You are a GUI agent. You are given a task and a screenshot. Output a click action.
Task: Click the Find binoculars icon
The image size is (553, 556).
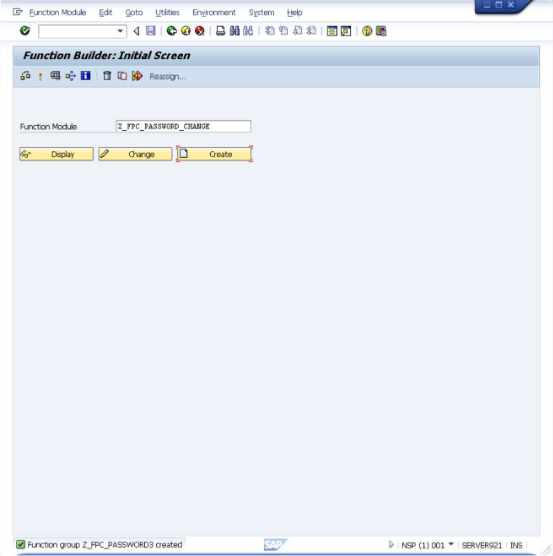[x=234, y=31]
